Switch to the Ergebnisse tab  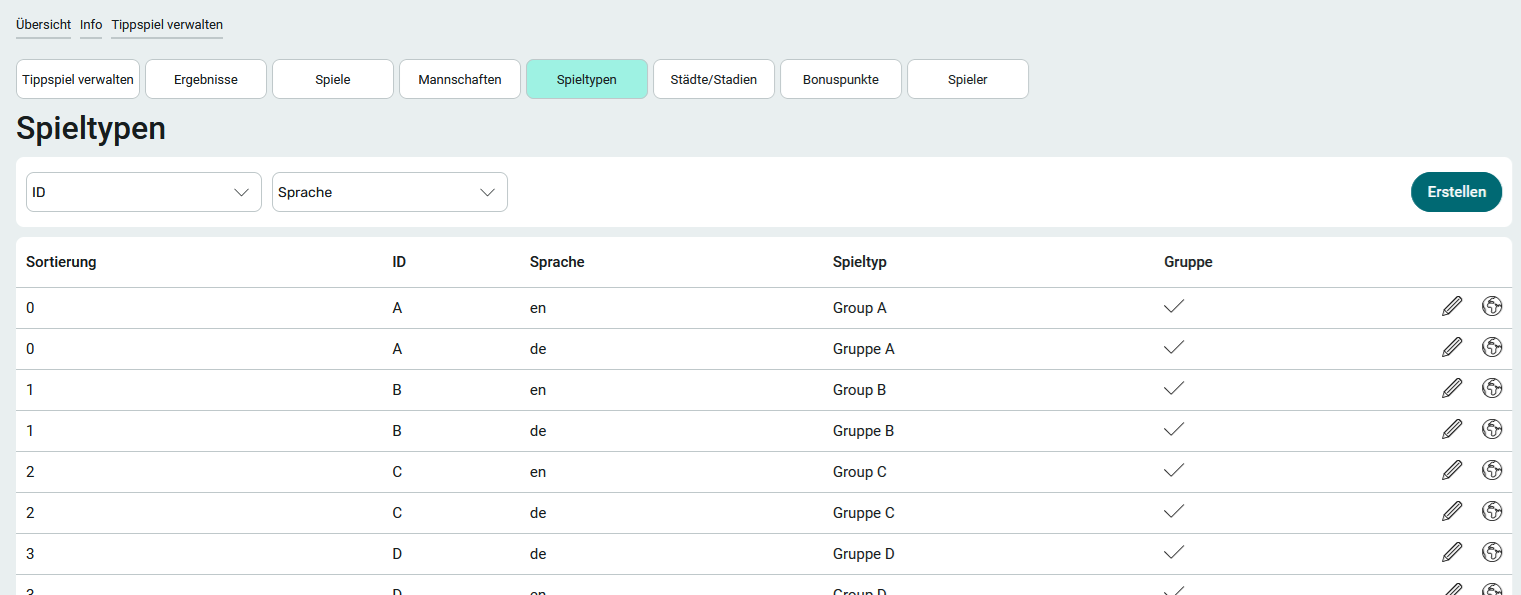(206, 80)
